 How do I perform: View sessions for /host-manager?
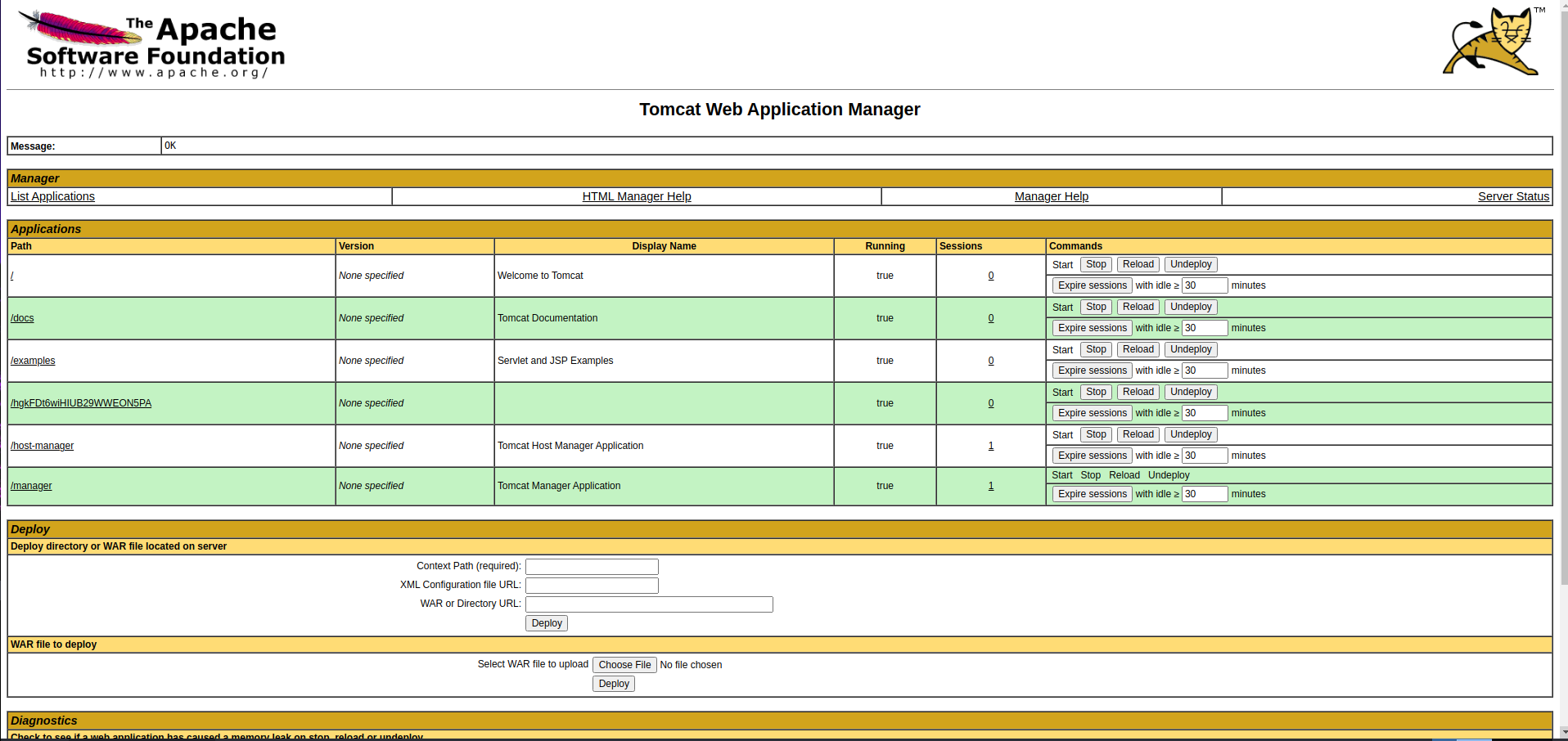[991, 446]
